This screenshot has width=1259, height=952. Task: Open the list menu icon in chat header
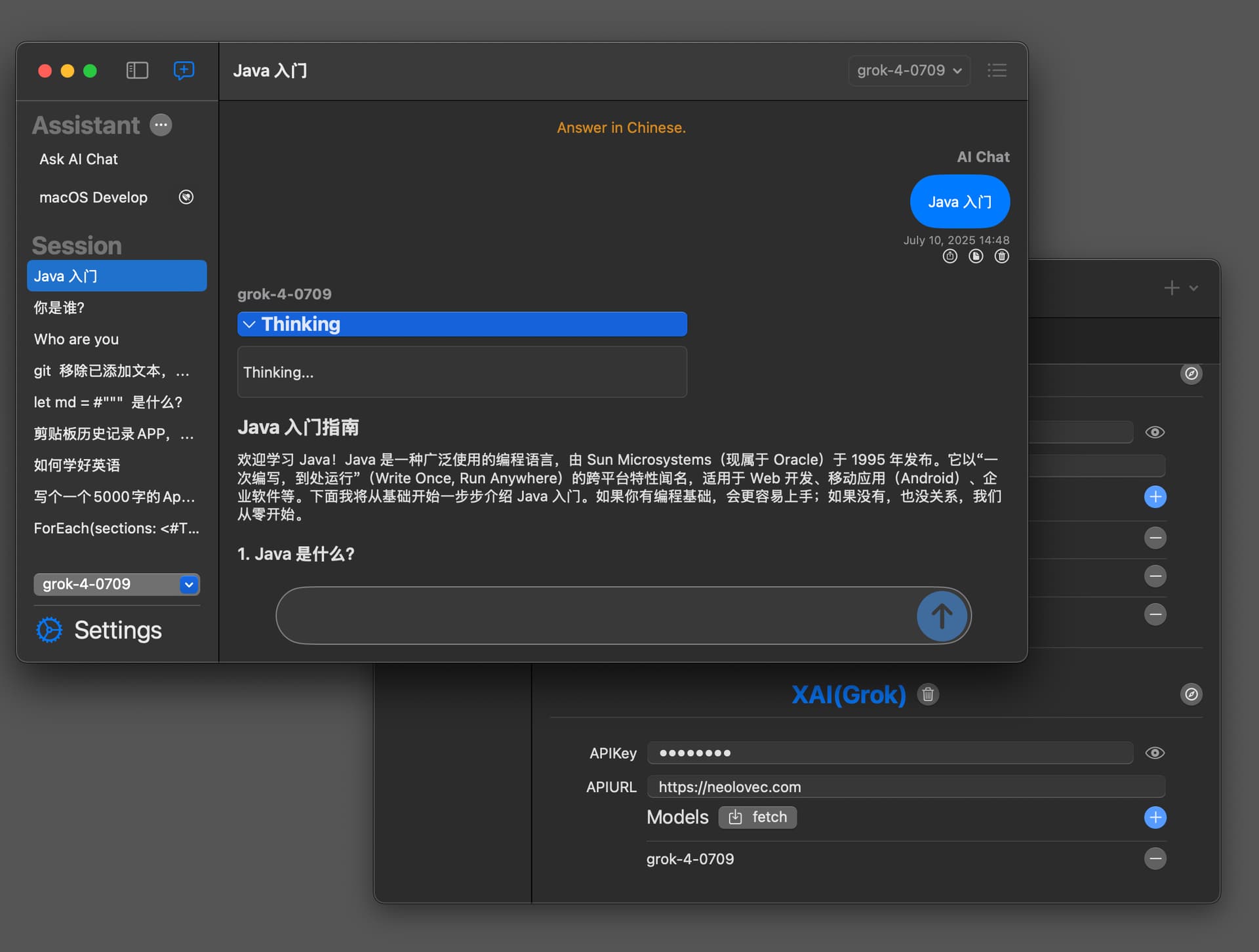point(997,70)
